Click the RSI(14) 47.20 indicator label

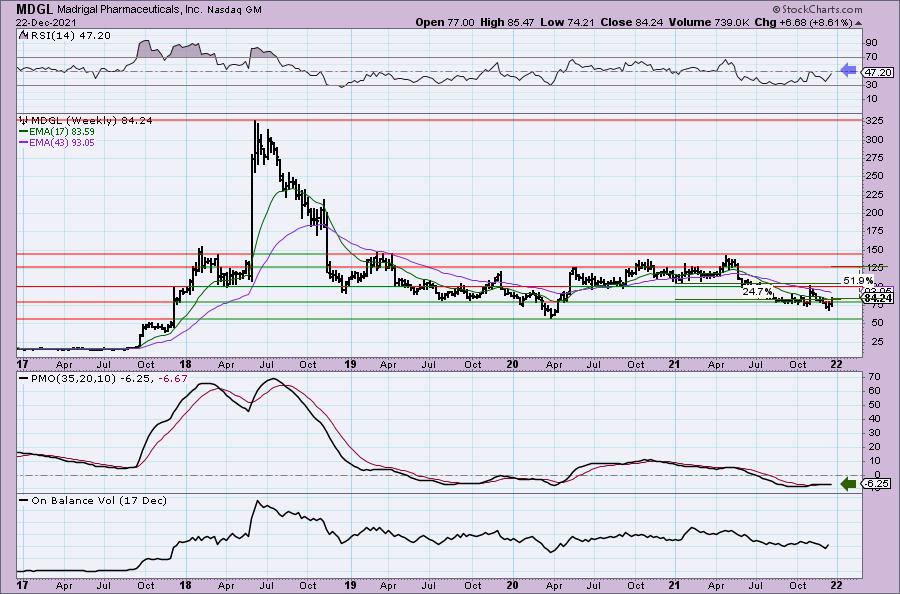(69, 36)
